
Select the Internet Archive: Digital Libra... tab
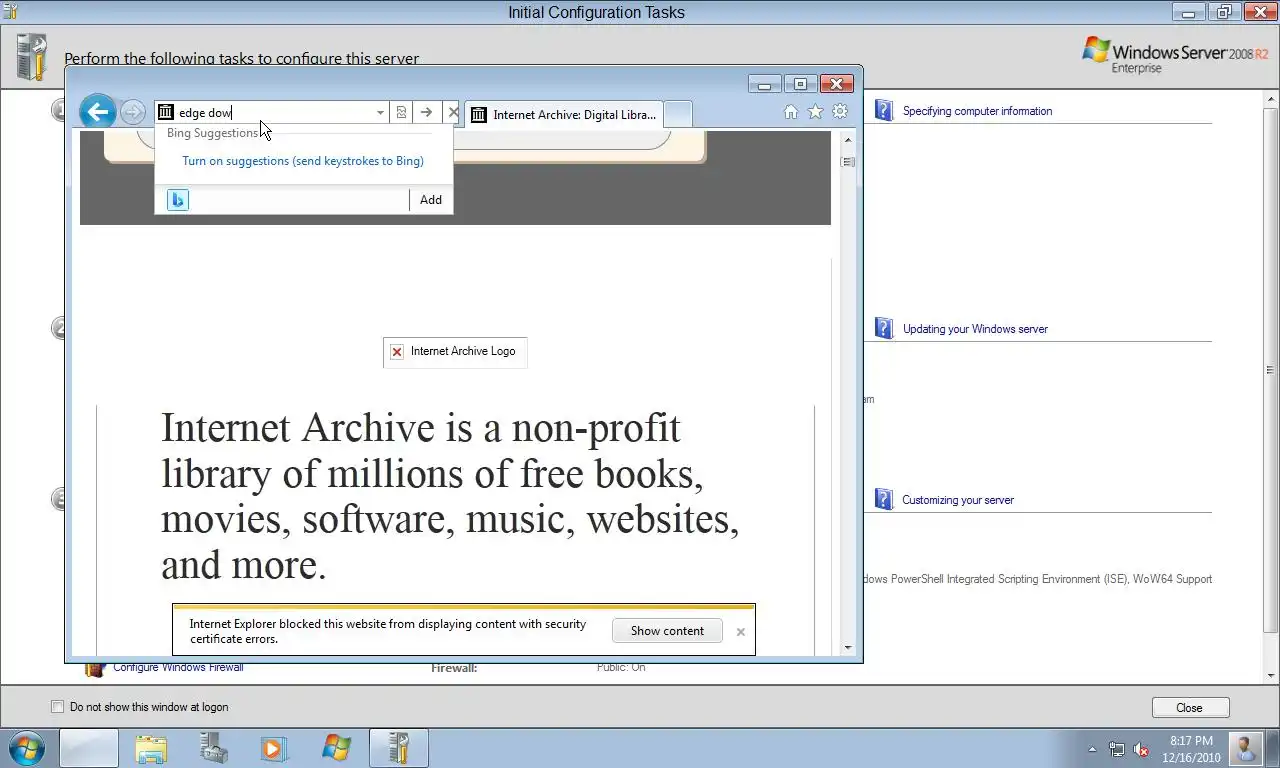click(x=564, y=115)
